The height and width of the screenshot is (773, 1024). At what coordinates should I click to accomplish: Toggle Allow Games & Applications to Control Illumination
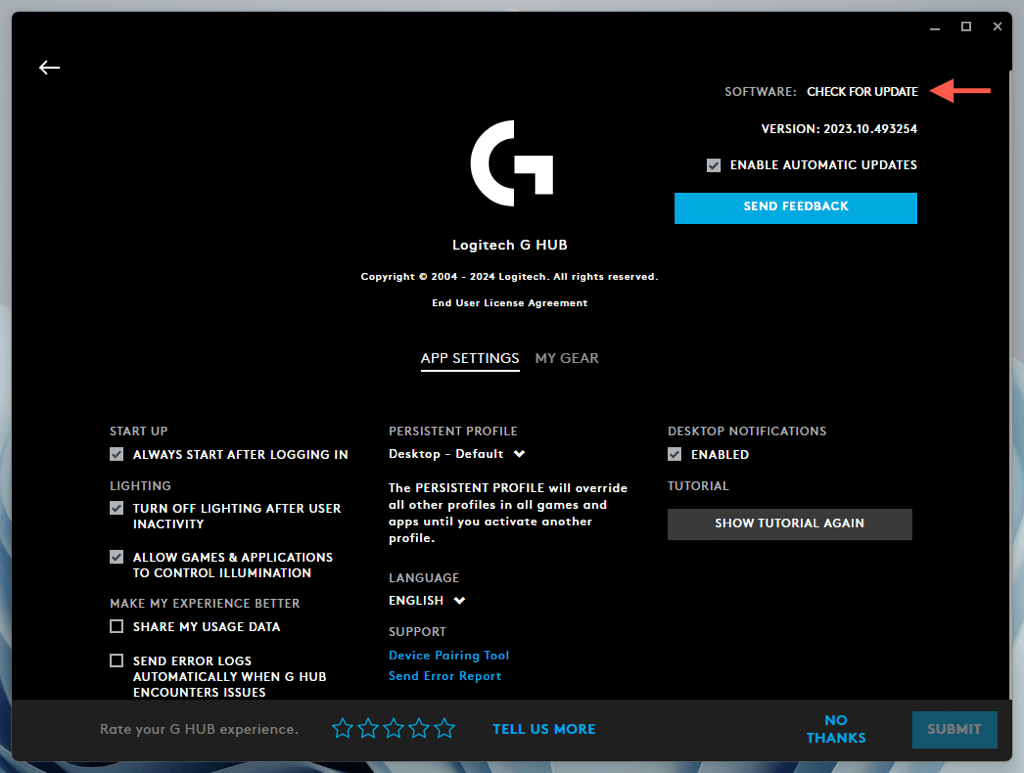click(x=116, y=557)
